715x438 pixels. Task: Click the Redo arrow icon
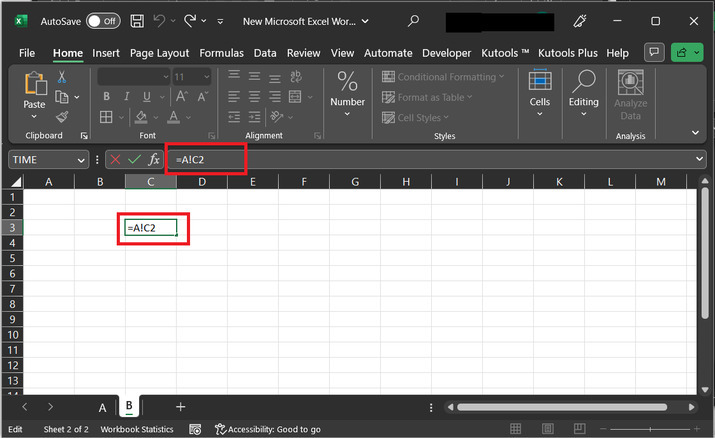190,21
